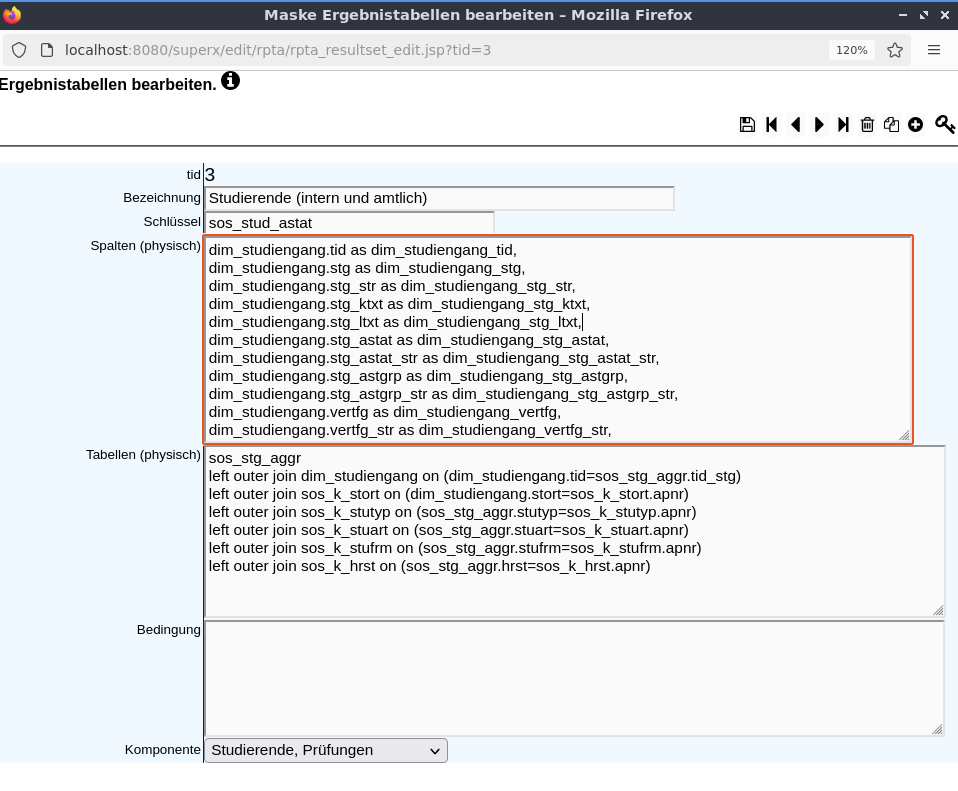Click the key icon in the toolbar
This screenshot has width=958, height=791.
click(945, 125)
